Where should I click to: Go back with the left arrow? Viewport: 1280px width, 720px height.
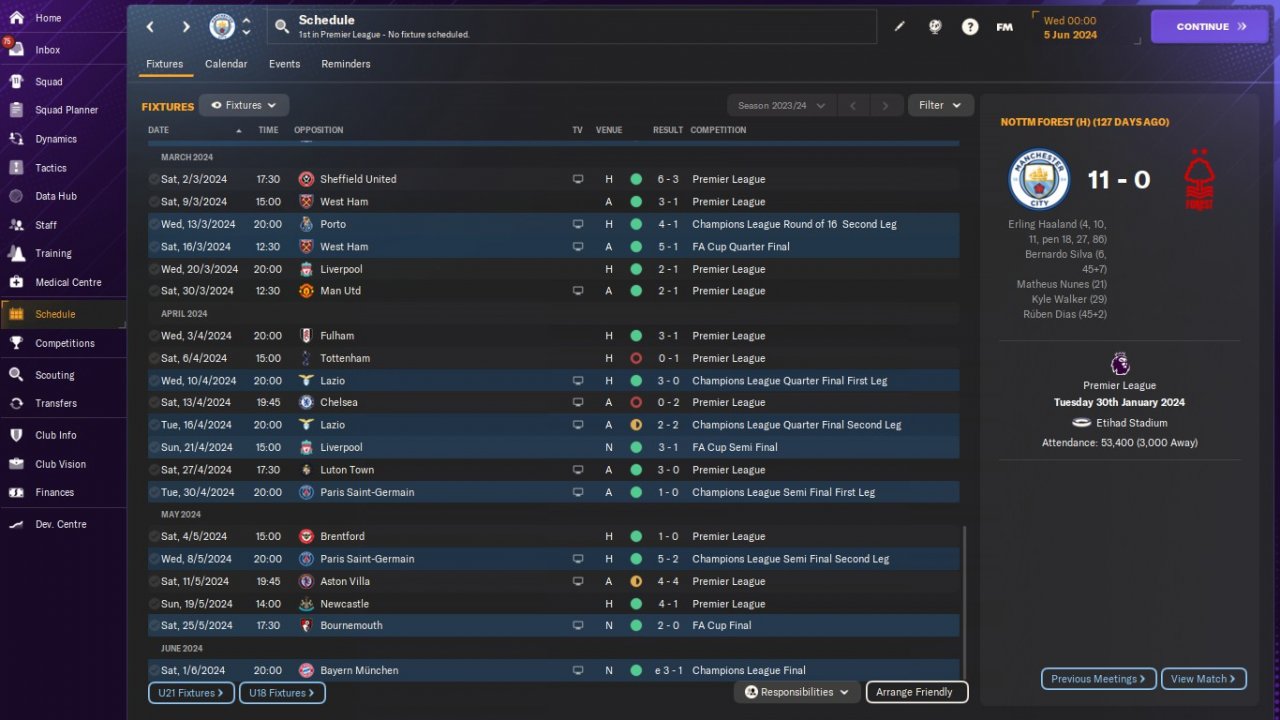150,27
